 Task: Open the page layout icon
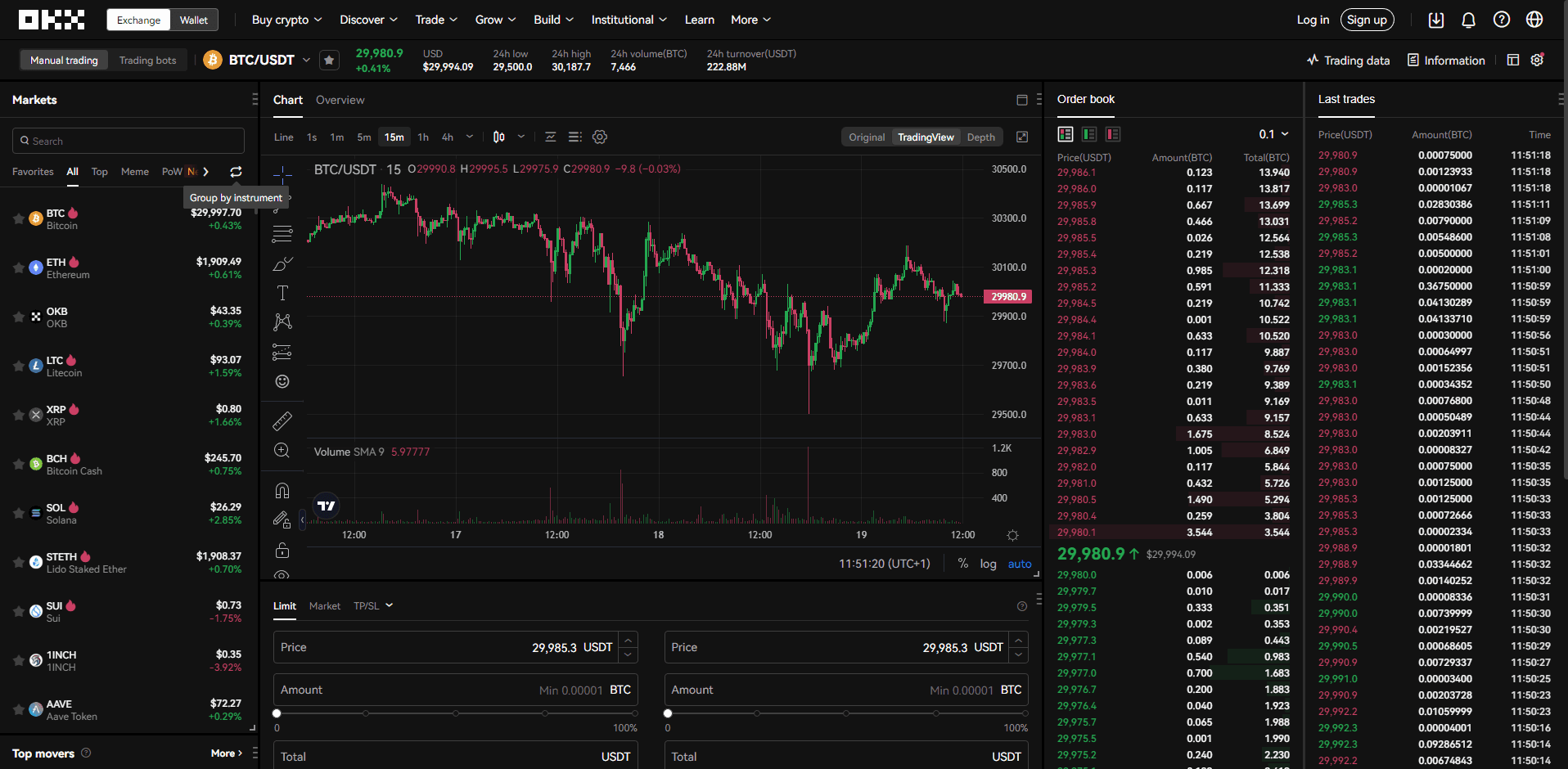pos(1513,61)
